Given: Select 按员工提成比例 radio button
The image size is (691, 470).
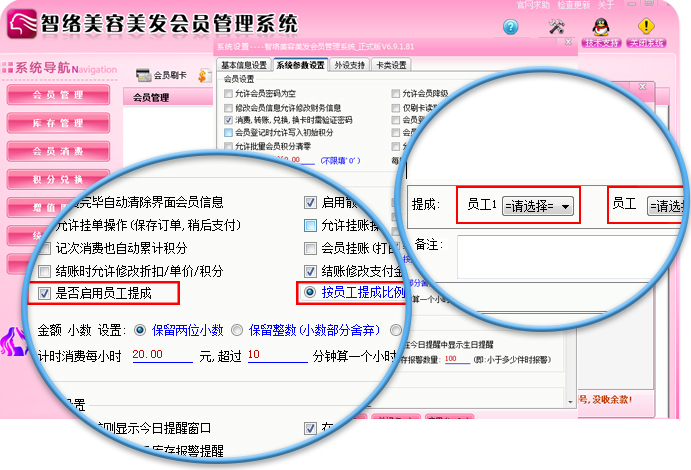Looking at the screenshot, I should pos(310,292).
